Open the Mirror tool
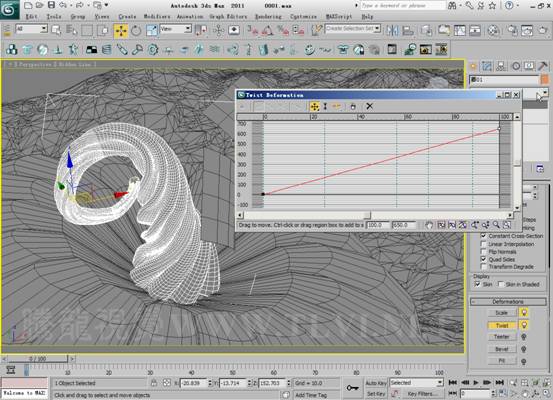The width and height of the screenshot is (553, 400). click(x=392, y=31)
